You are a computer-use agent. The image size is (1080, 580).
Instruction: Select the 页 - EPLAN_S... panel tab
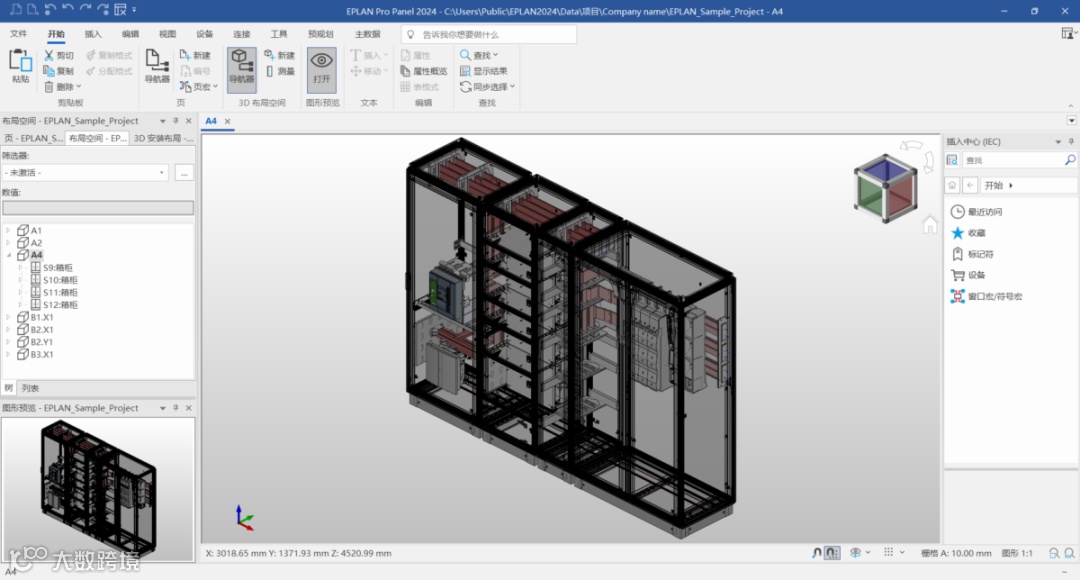[x=32, y=138]
